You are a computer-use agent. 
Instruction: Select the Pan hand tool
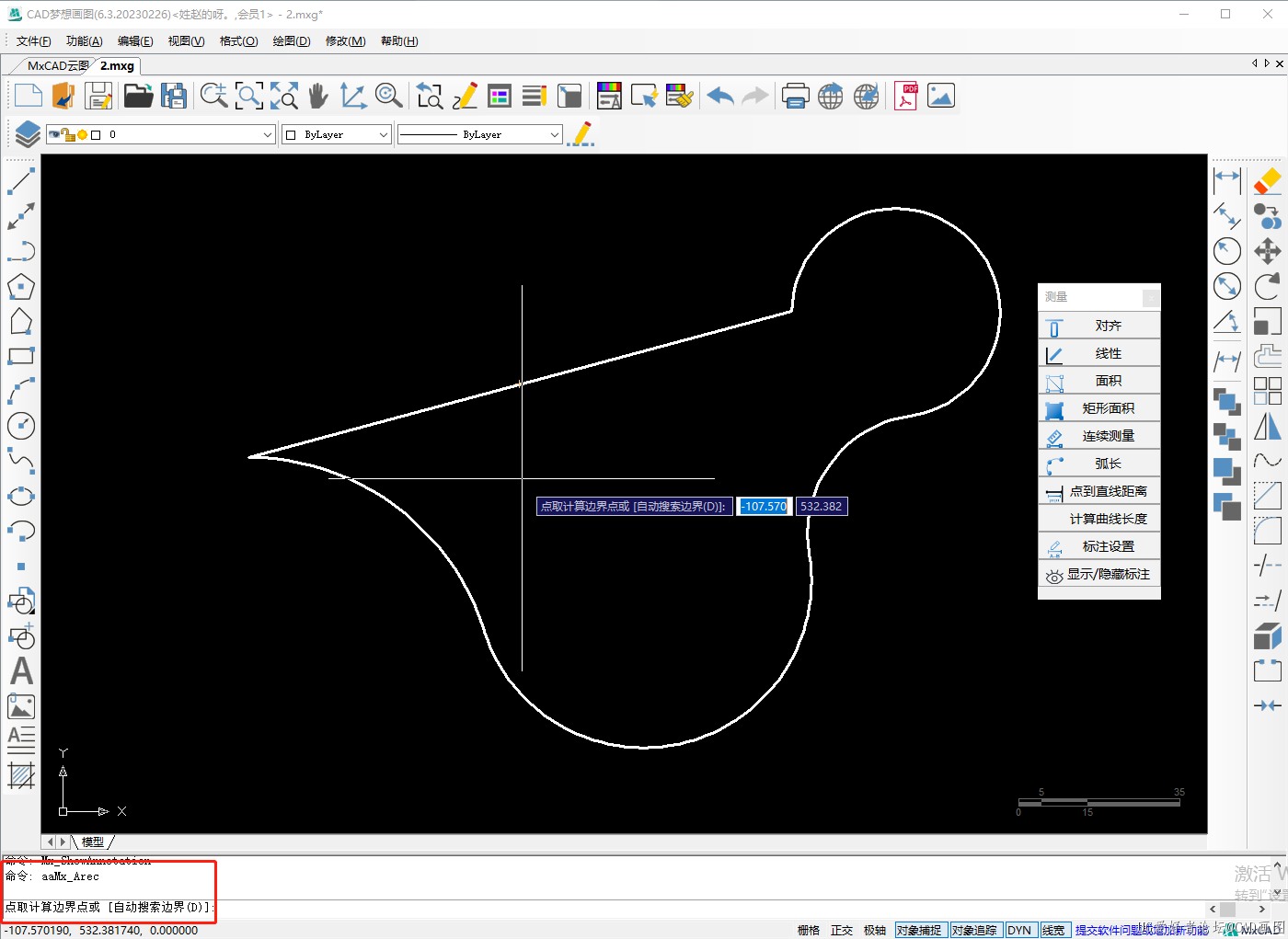[x=318, y=96]
